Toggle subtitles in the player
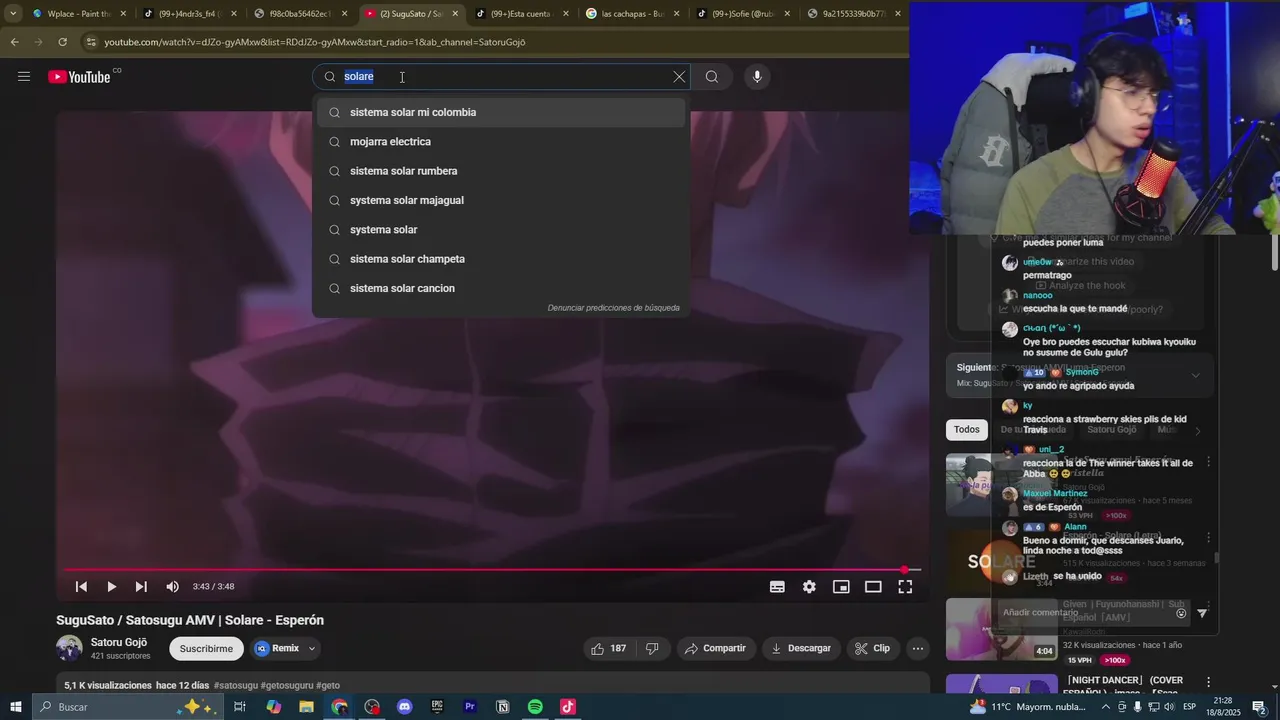This screenshot has height=720, width=1280. point(777,587)
